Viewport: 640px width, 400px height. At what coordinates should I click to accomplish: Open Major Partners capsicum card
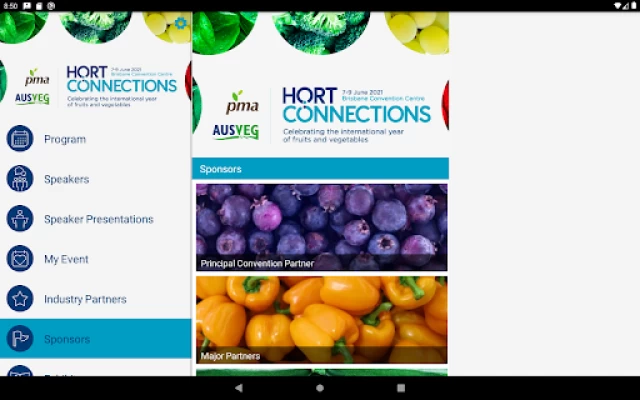tap(322, 320)
